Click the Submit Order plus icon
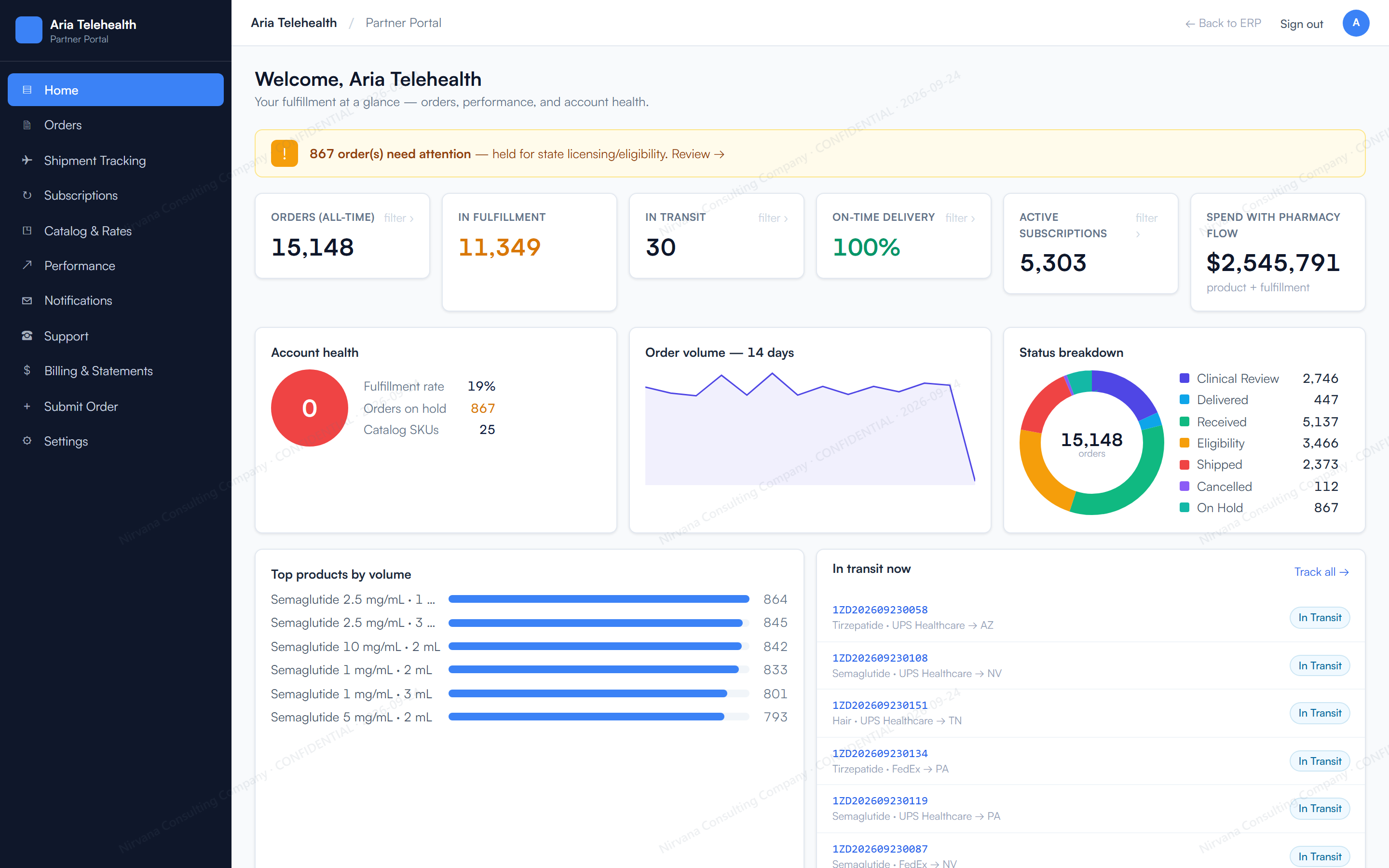The width and height of the screenshot is (1389, 868). coord(27,406)
